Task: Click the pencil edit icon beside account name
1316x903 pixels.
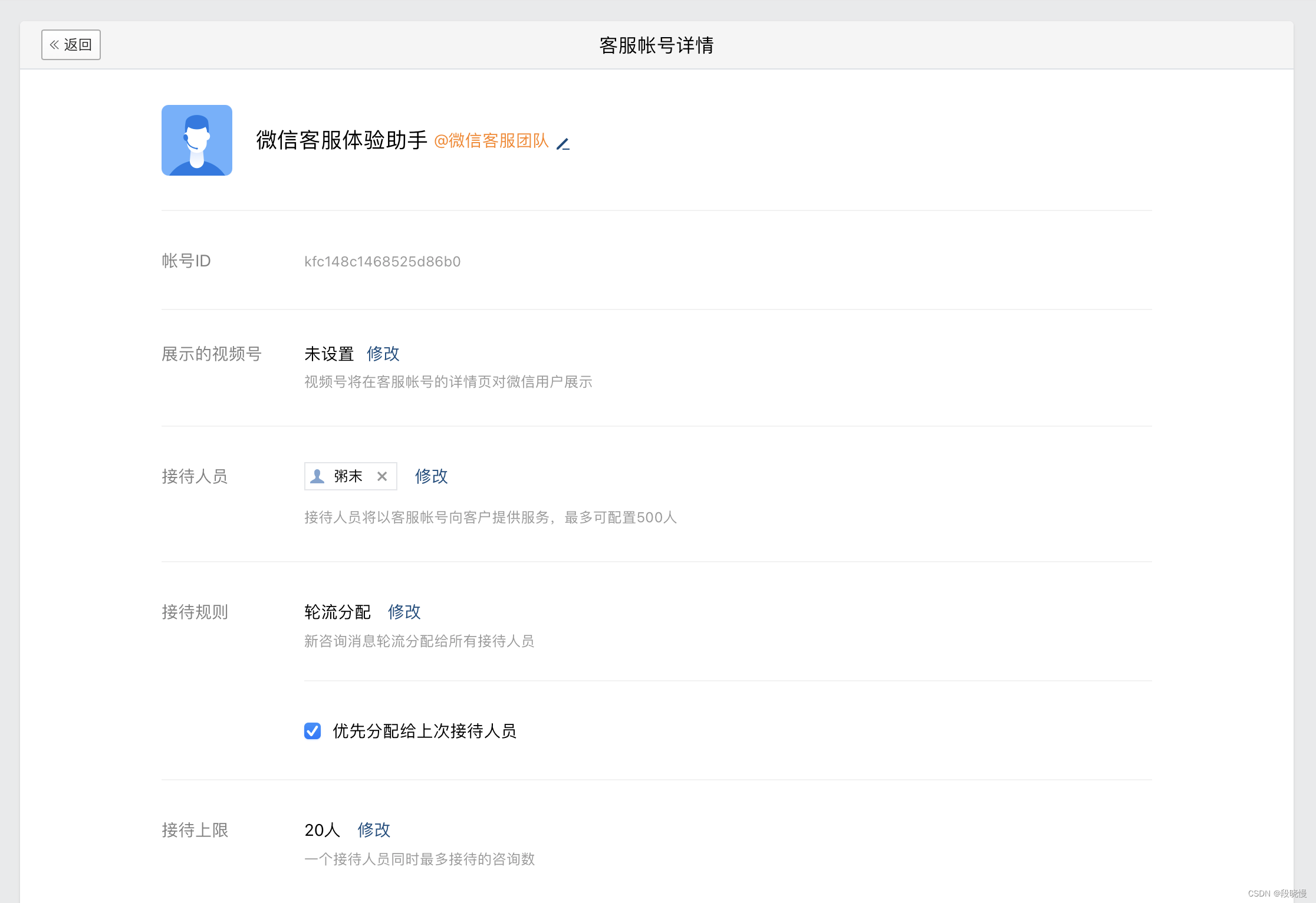Action: 563,143
